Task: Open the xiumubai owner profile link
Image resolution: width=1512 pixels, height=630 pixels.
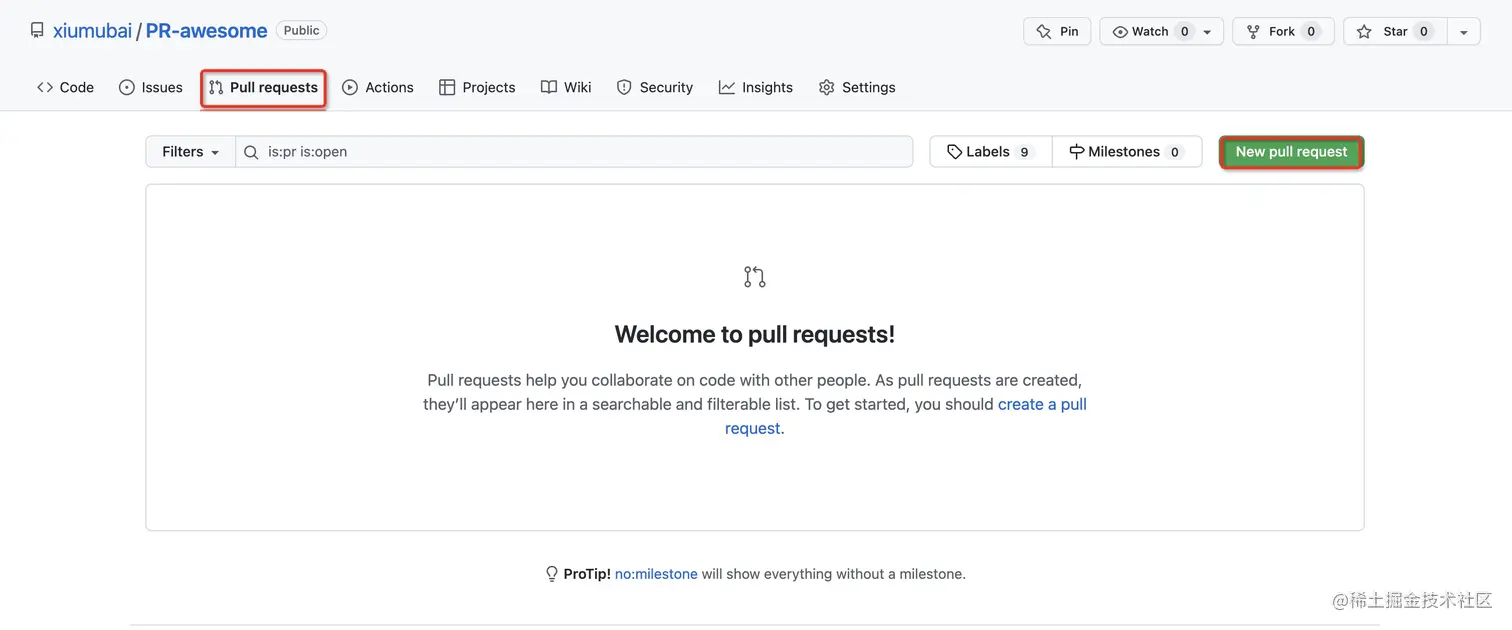Action: (92, 31)
